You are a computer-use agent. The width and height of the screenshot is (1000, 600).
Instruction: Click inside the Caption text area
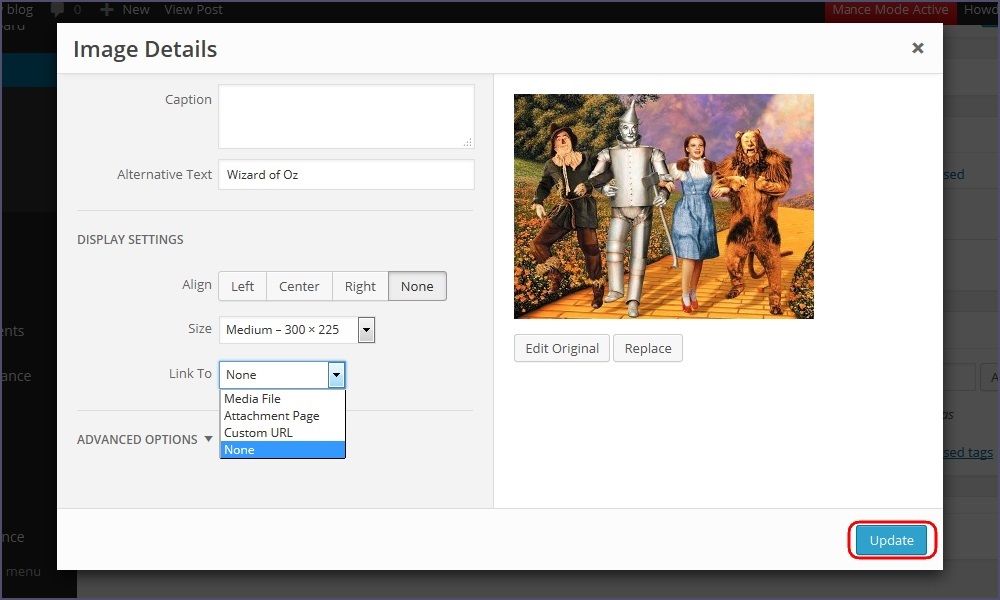(345, 115)
